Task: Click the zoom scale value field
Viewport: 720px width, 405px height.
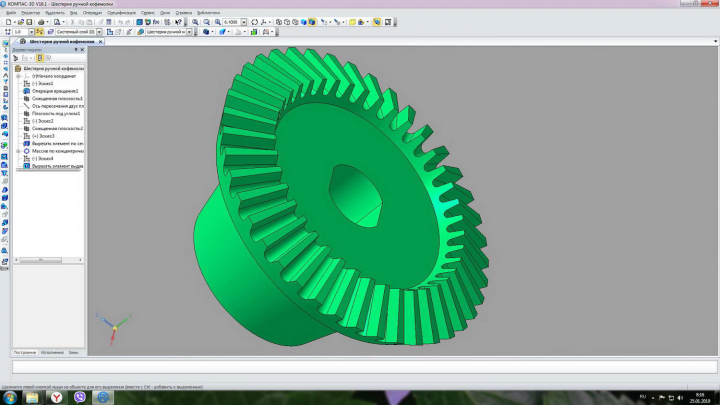Action: pos(231,22)
